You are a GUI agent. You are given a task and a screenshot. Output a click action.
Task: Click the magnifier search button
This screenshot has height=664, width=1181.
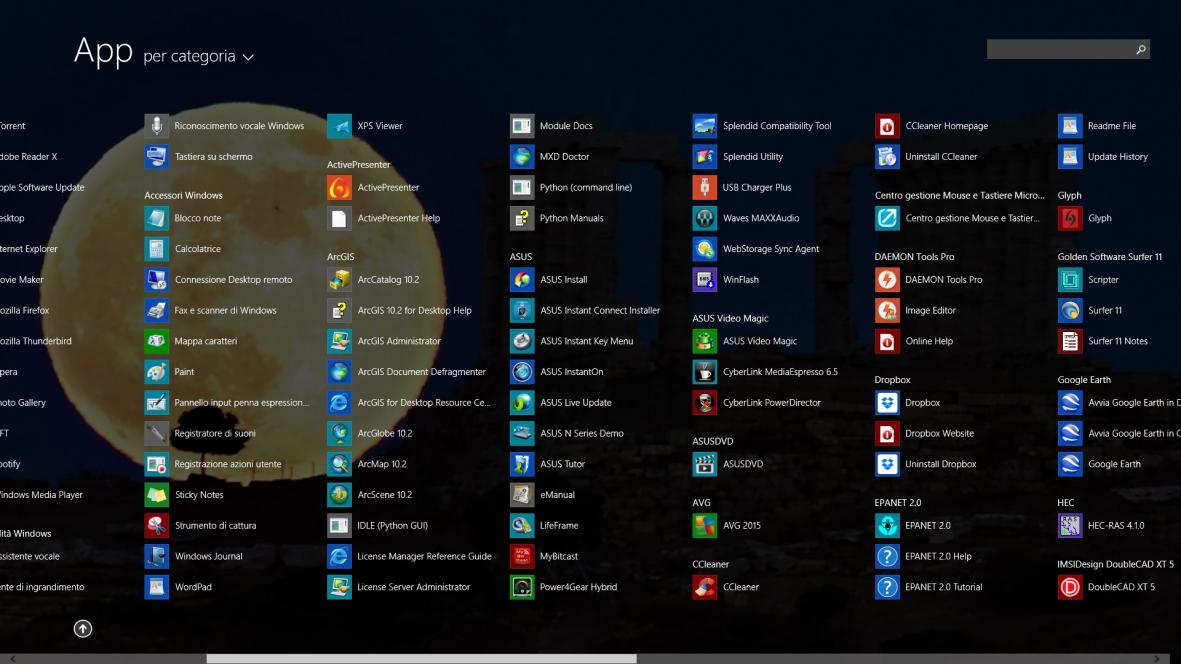click(1140, 49)
